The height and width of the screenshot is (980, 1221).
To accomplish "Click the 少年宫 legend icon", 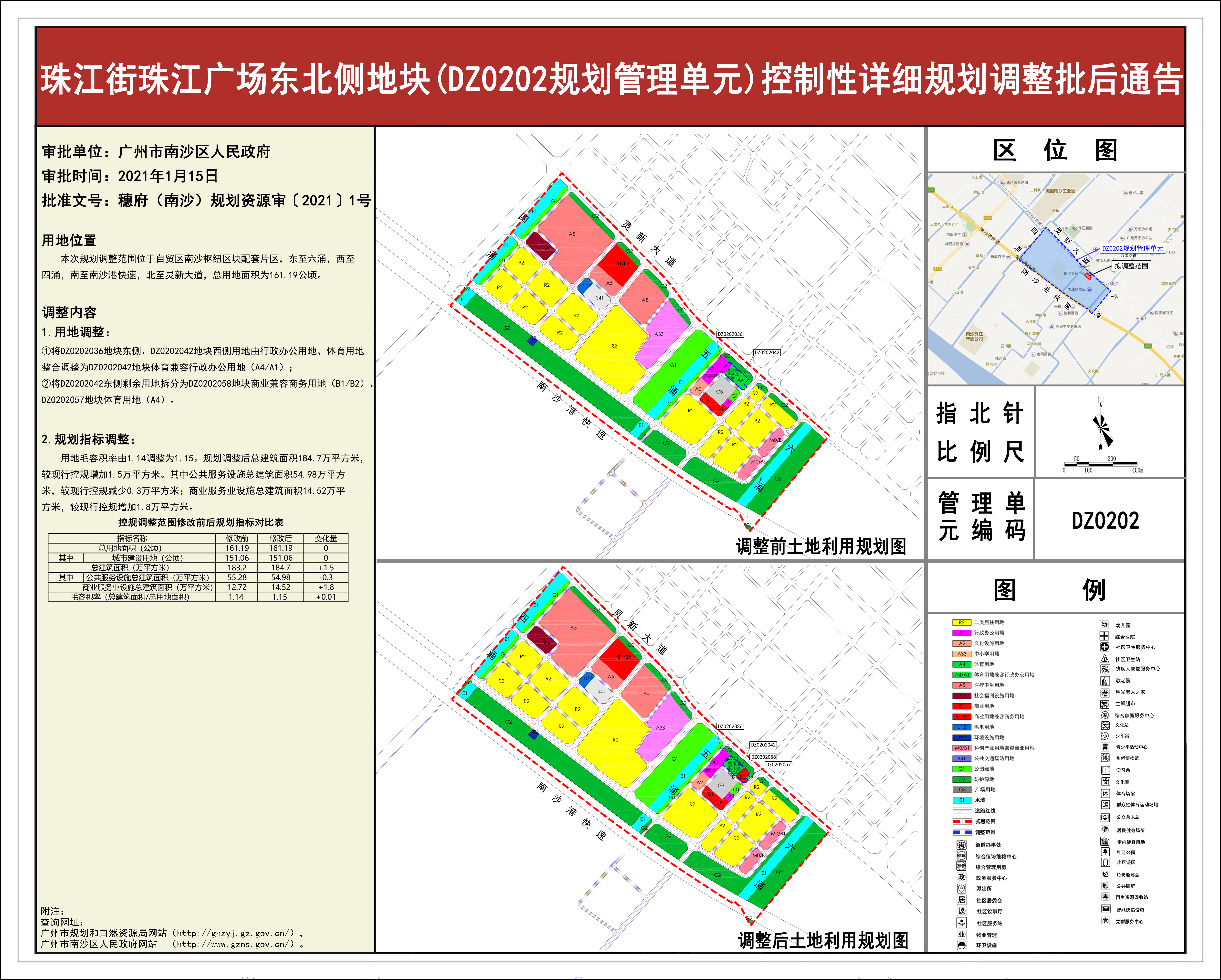I will pyautogui.click(x=1105, y=736).
